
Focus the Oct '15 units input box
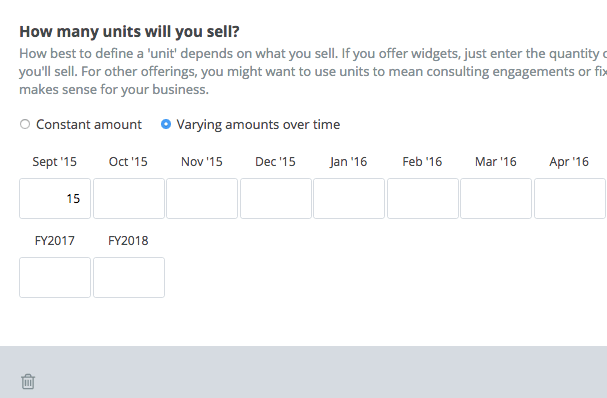point(129,199)
